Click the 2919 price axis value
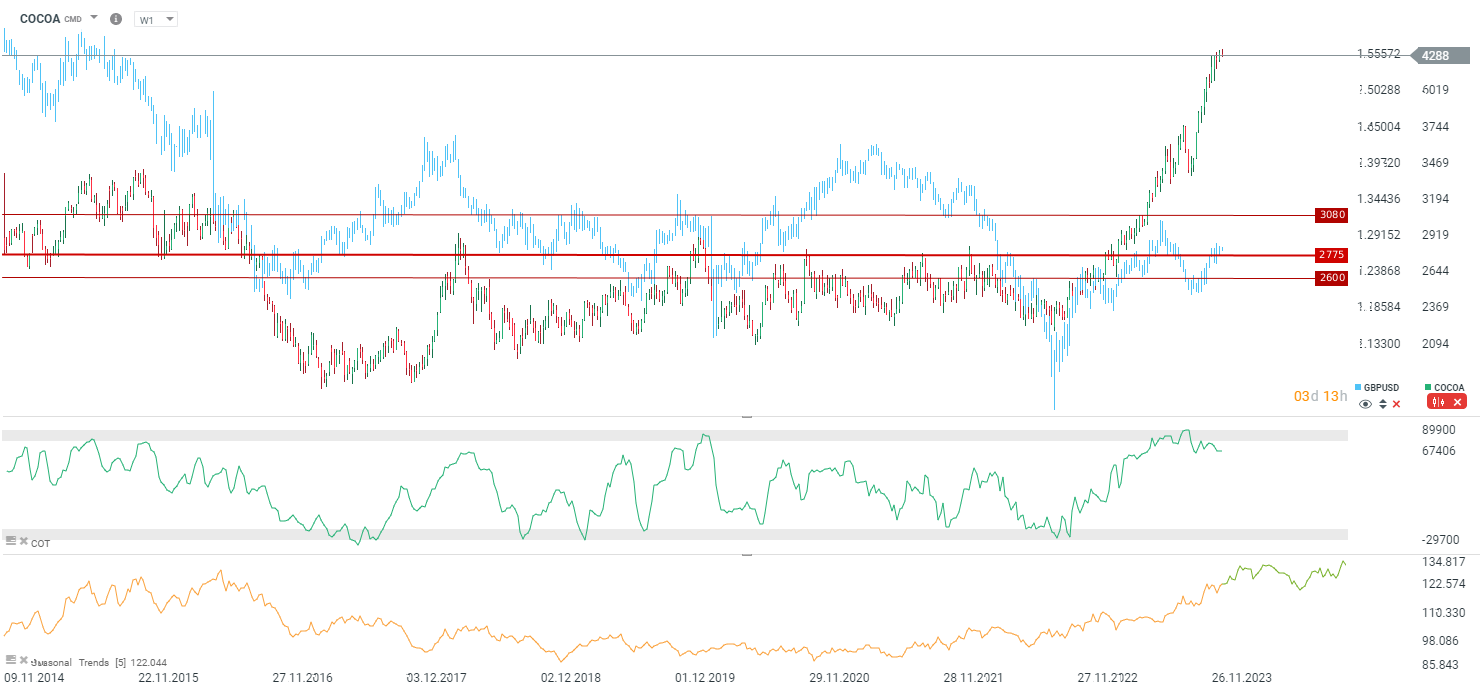The height and width of the screenshot is (694, 1482). click(x=1435, y=235)
